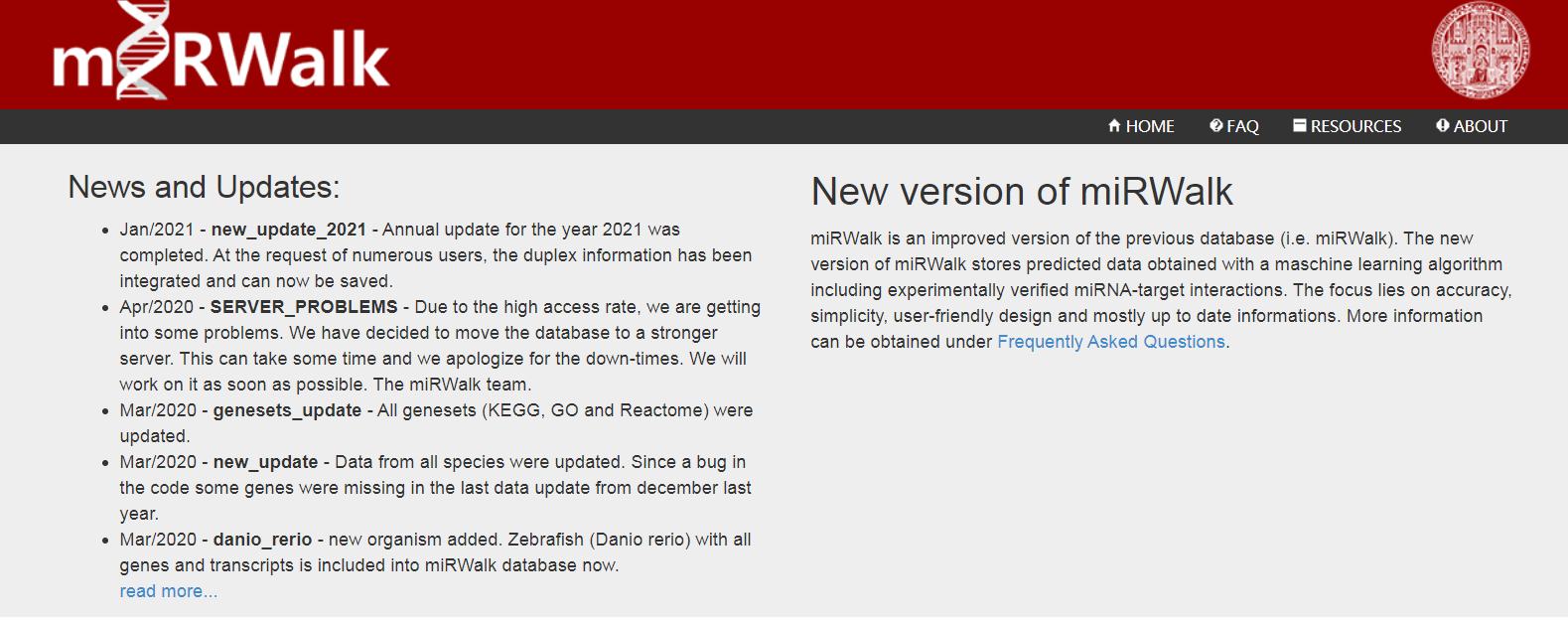Open the FAQ menu item

click(x=1242, y=126)
